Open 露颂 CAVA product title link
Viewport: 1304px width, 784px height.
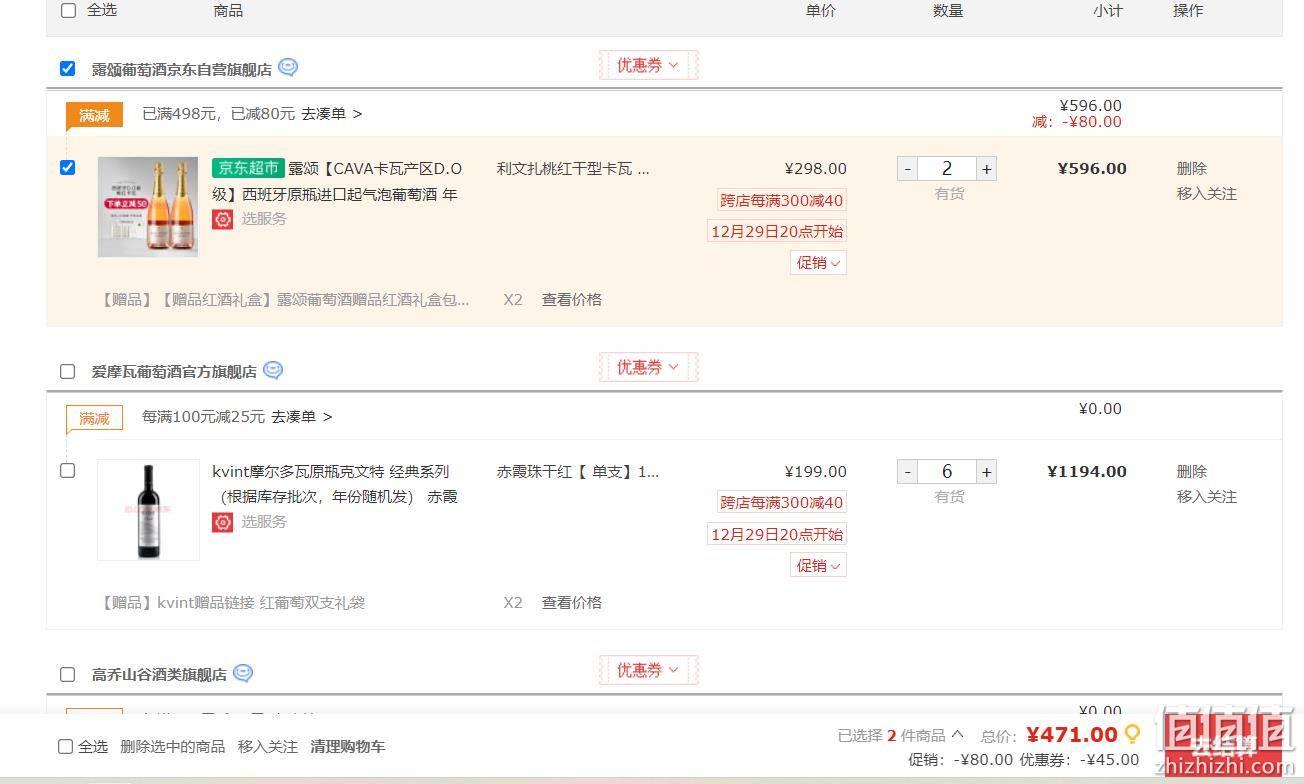[x=338, y=181]
